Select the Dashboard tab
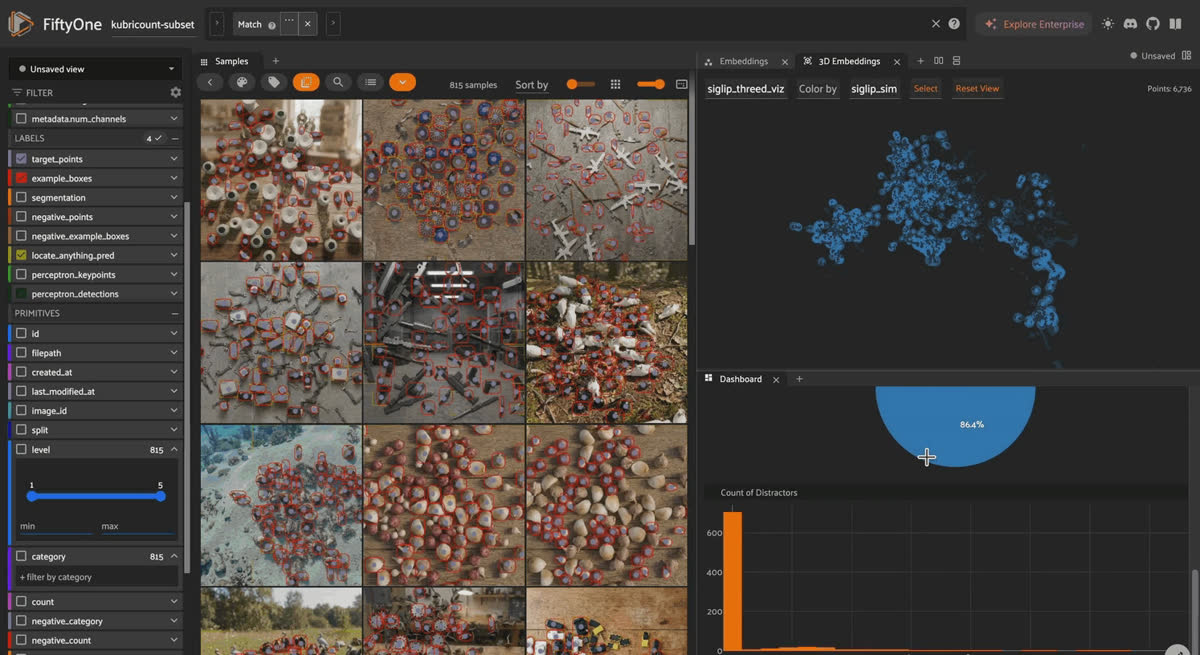The height and width of the screenshot is (655, 1200). coord(741,379)
